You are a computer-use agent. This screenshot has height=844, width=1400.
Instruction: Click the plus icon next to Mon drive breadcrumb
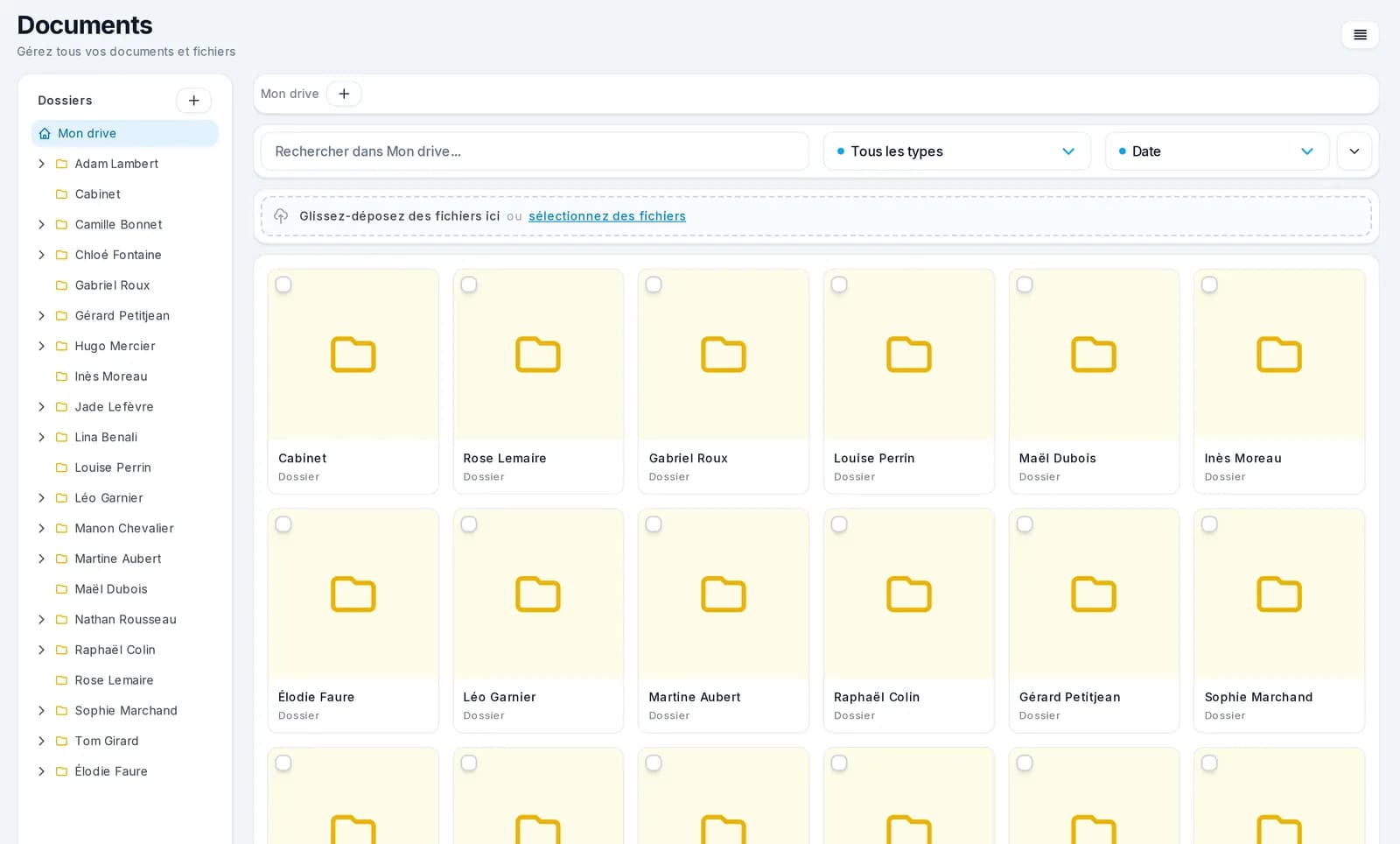coord(344,94)
